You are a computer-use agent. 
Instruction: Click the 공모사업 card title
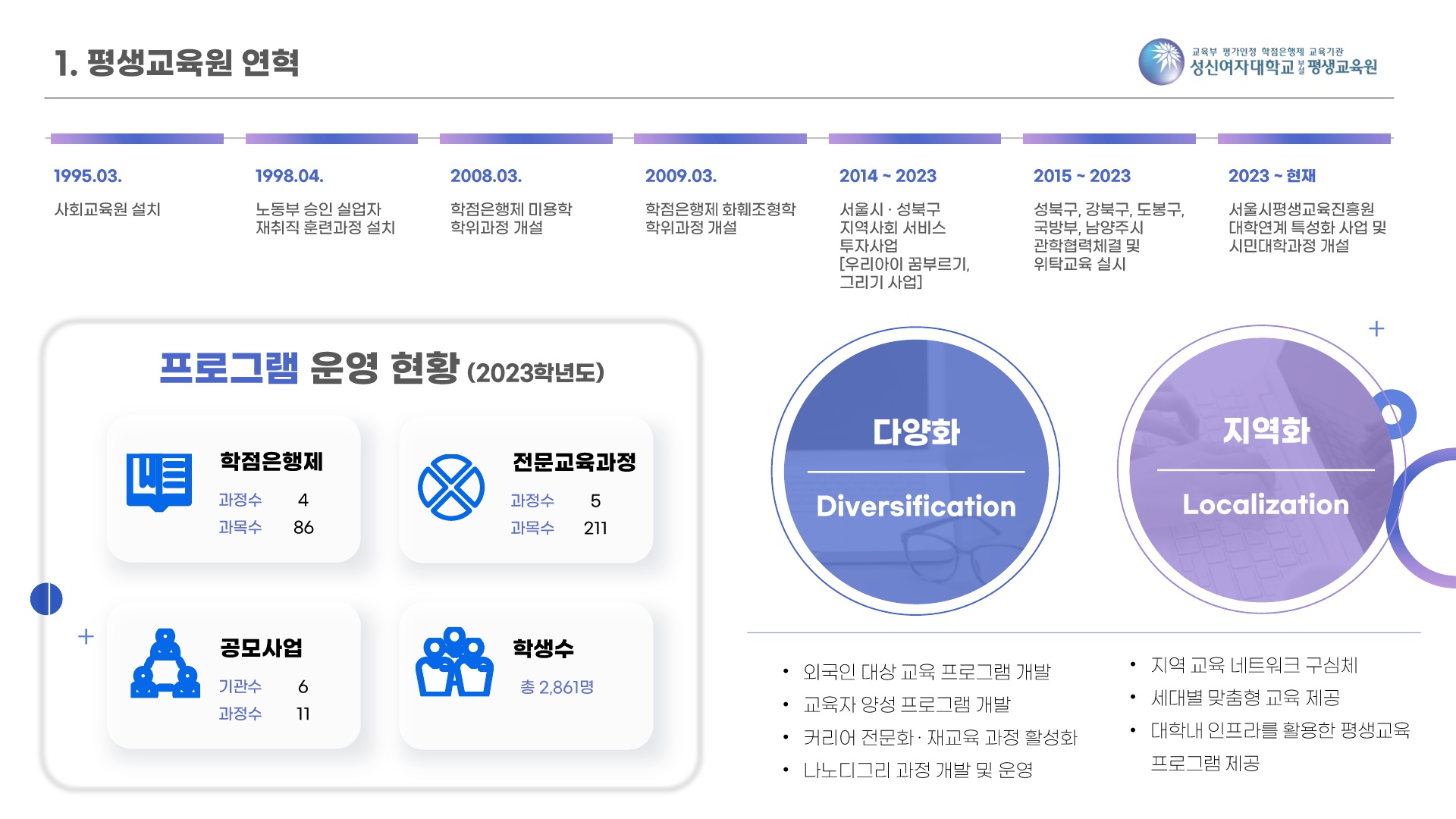[262, 648]
